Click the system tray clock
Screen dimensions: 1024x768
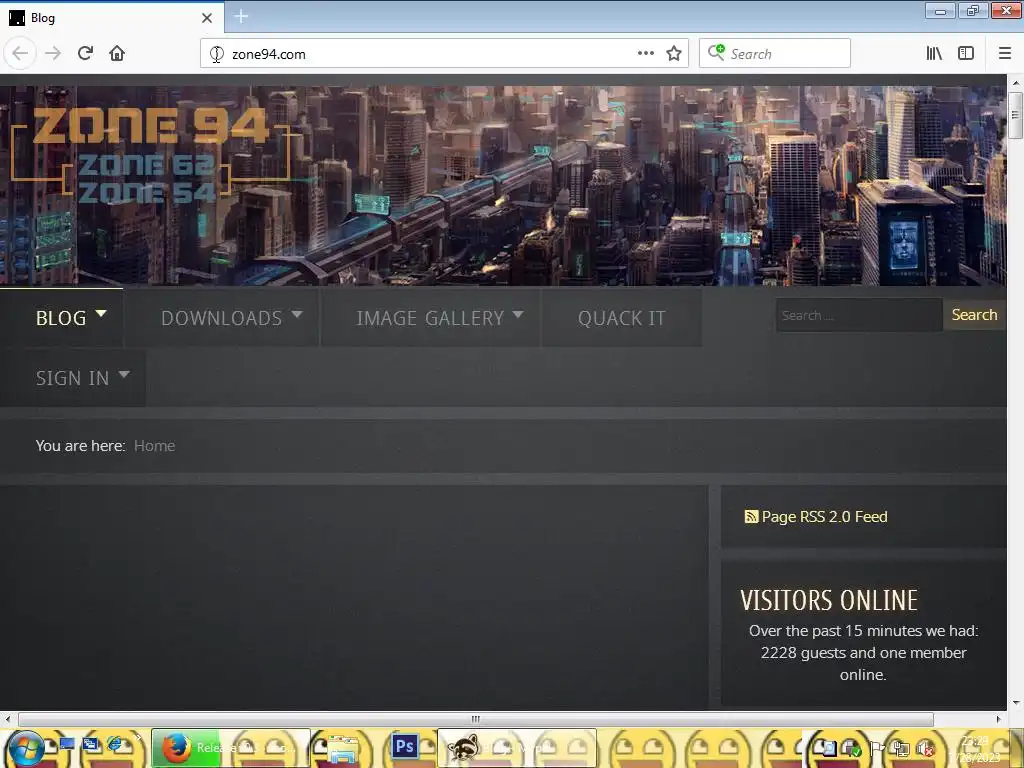pyautogui.click(x=974, y=748)
